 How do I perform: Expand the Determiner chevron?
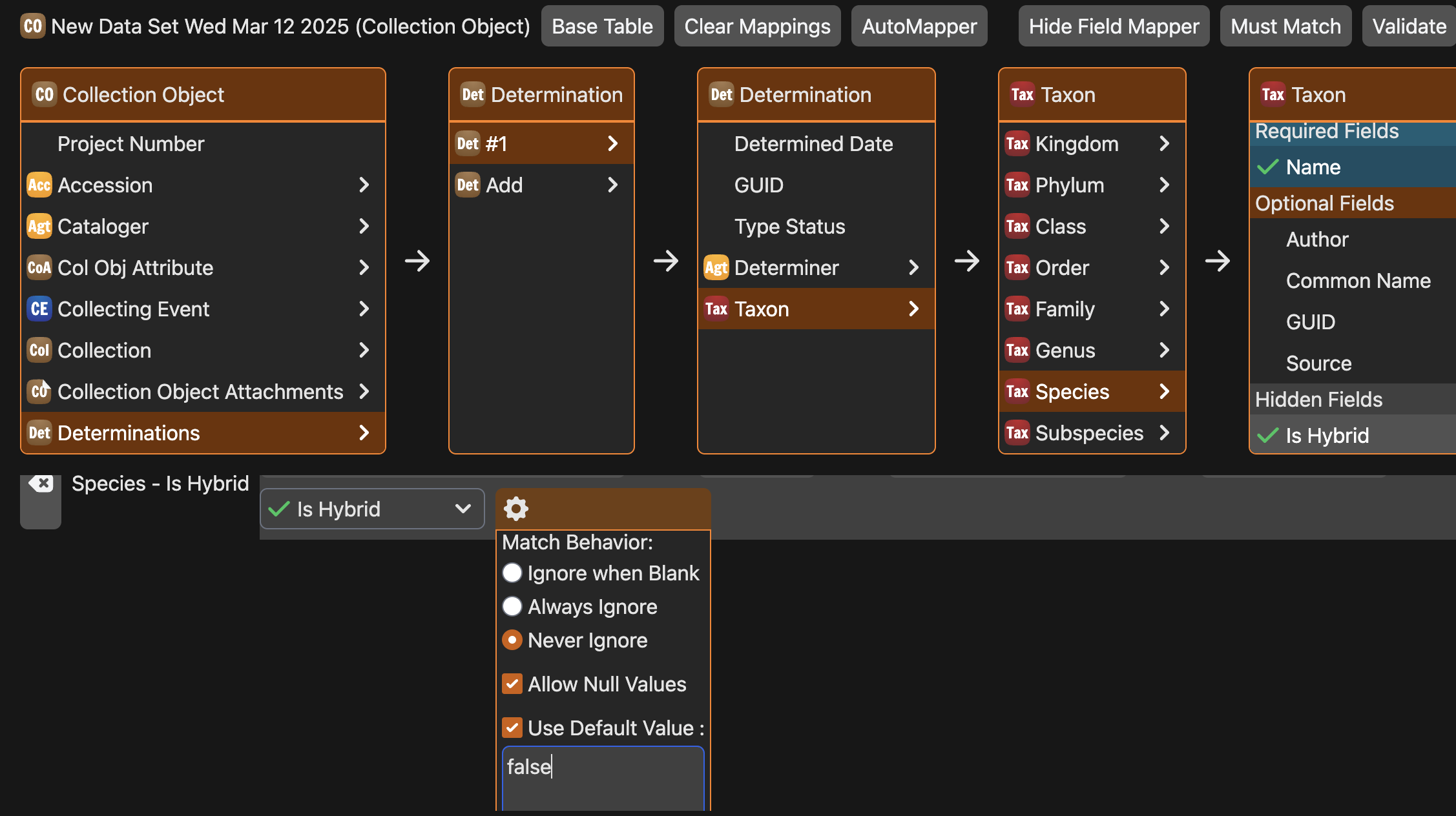coord(913,267)
